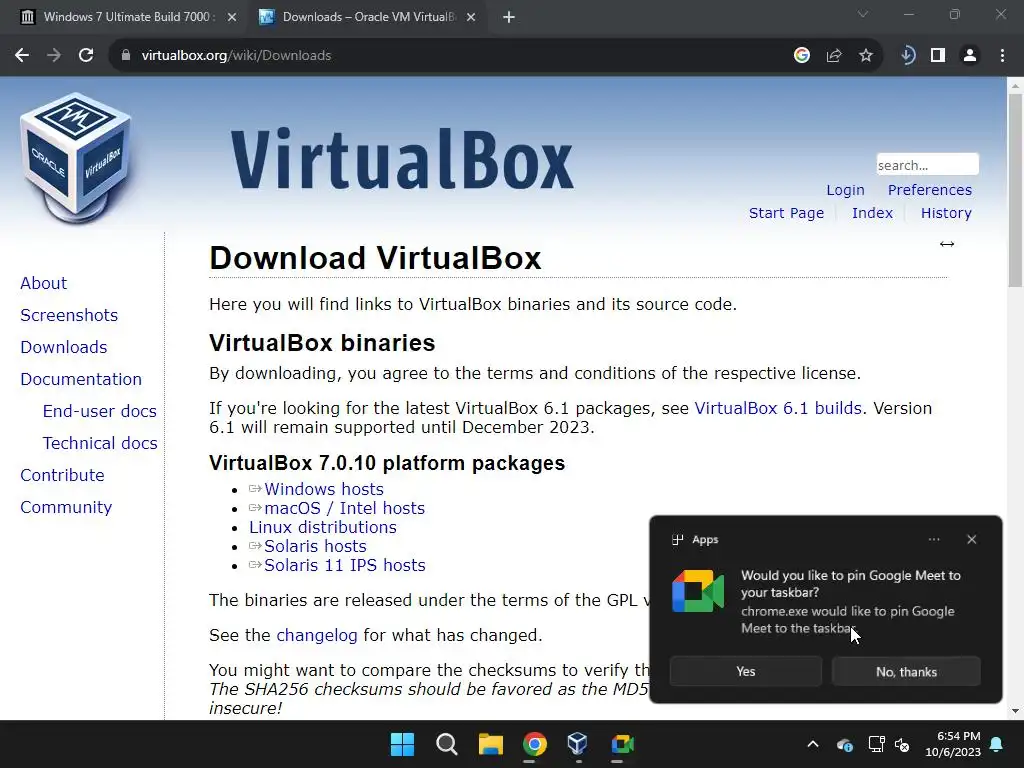Download the Windows hosts package
This screenshot has width=1024, height=768.
(x=324, y=489)
